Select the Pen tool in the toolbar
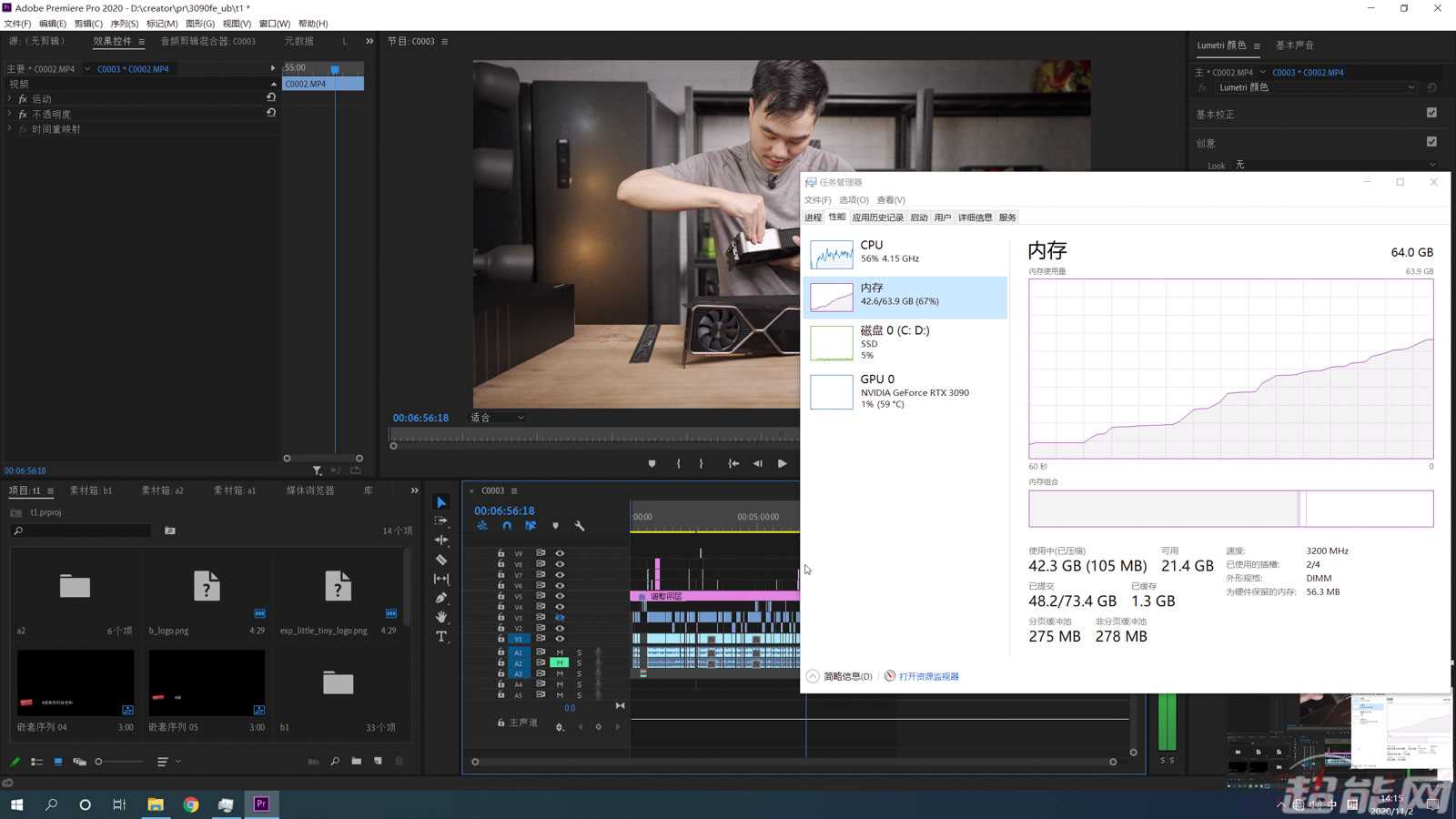This screenshot has height=819, width=1456. click(441, 598)
